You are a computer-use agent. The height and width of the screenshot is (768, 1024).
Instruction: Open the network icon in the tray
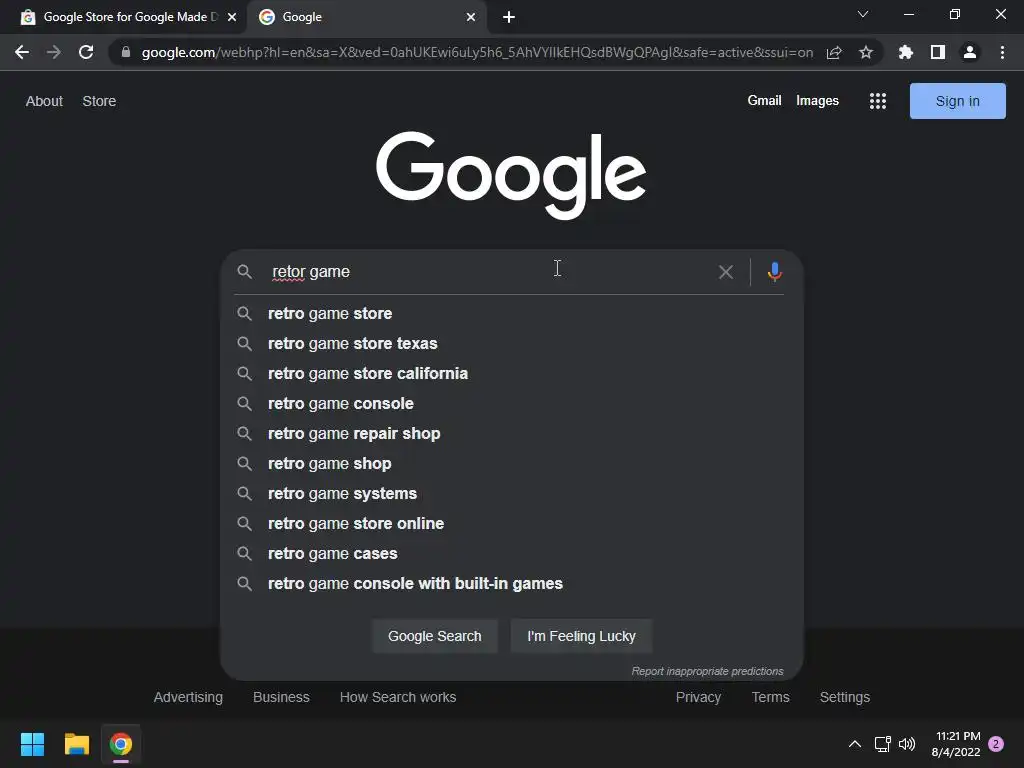click(x=882, y=744)
